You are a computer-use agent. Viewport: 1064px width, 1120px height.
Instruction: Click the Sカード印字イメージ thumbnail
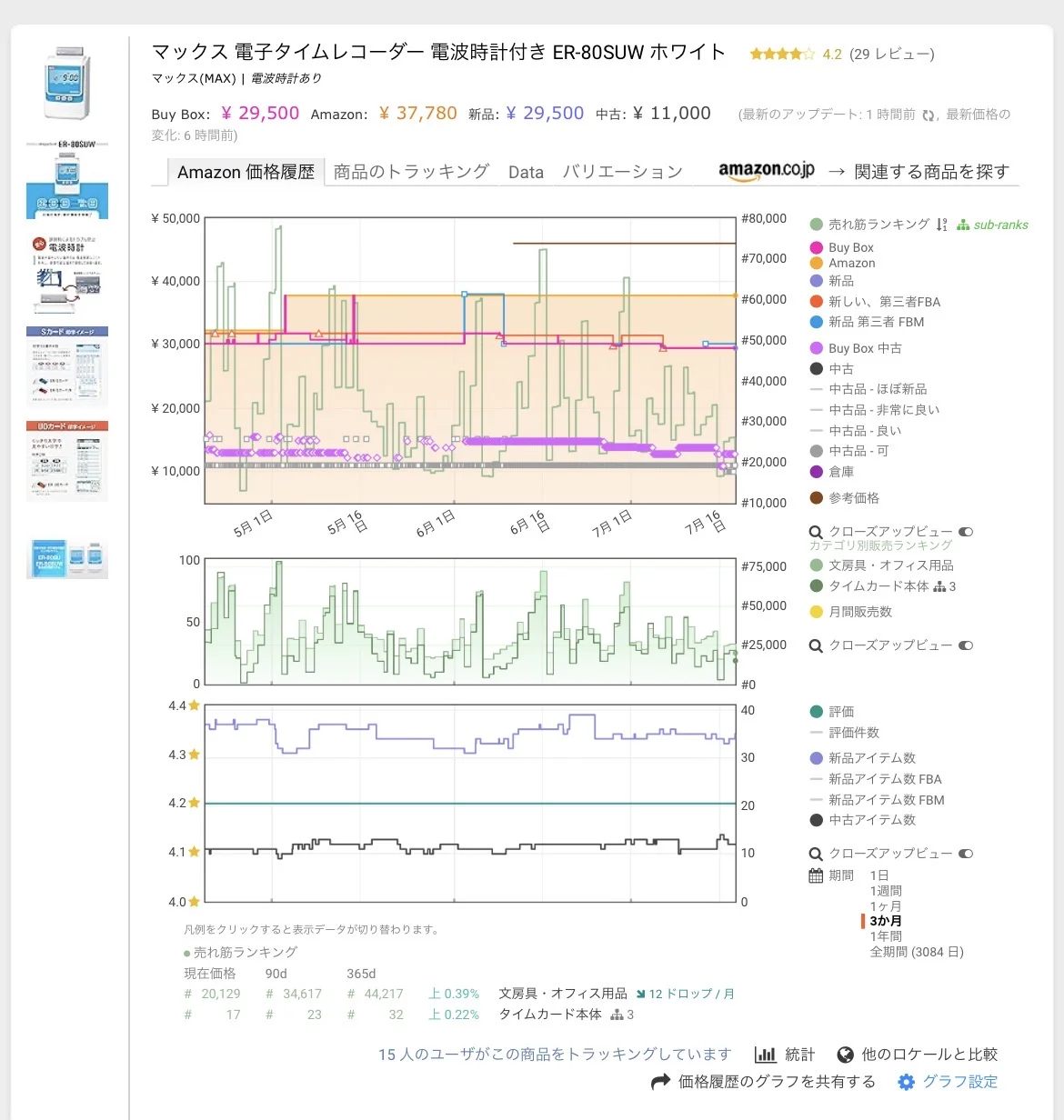point(67,366)
